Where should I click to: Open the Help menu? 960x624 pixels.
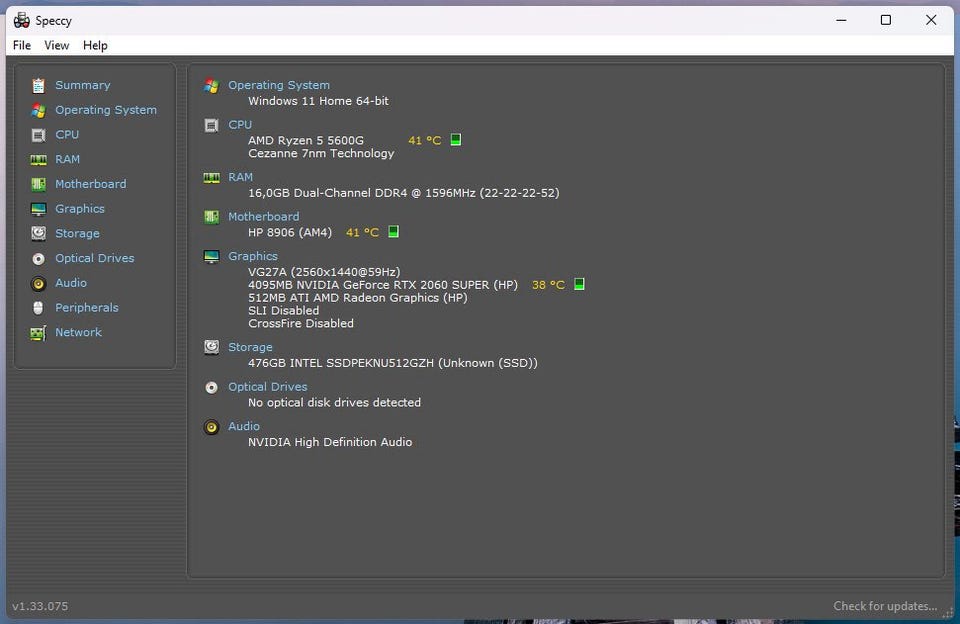coord(95,45)
